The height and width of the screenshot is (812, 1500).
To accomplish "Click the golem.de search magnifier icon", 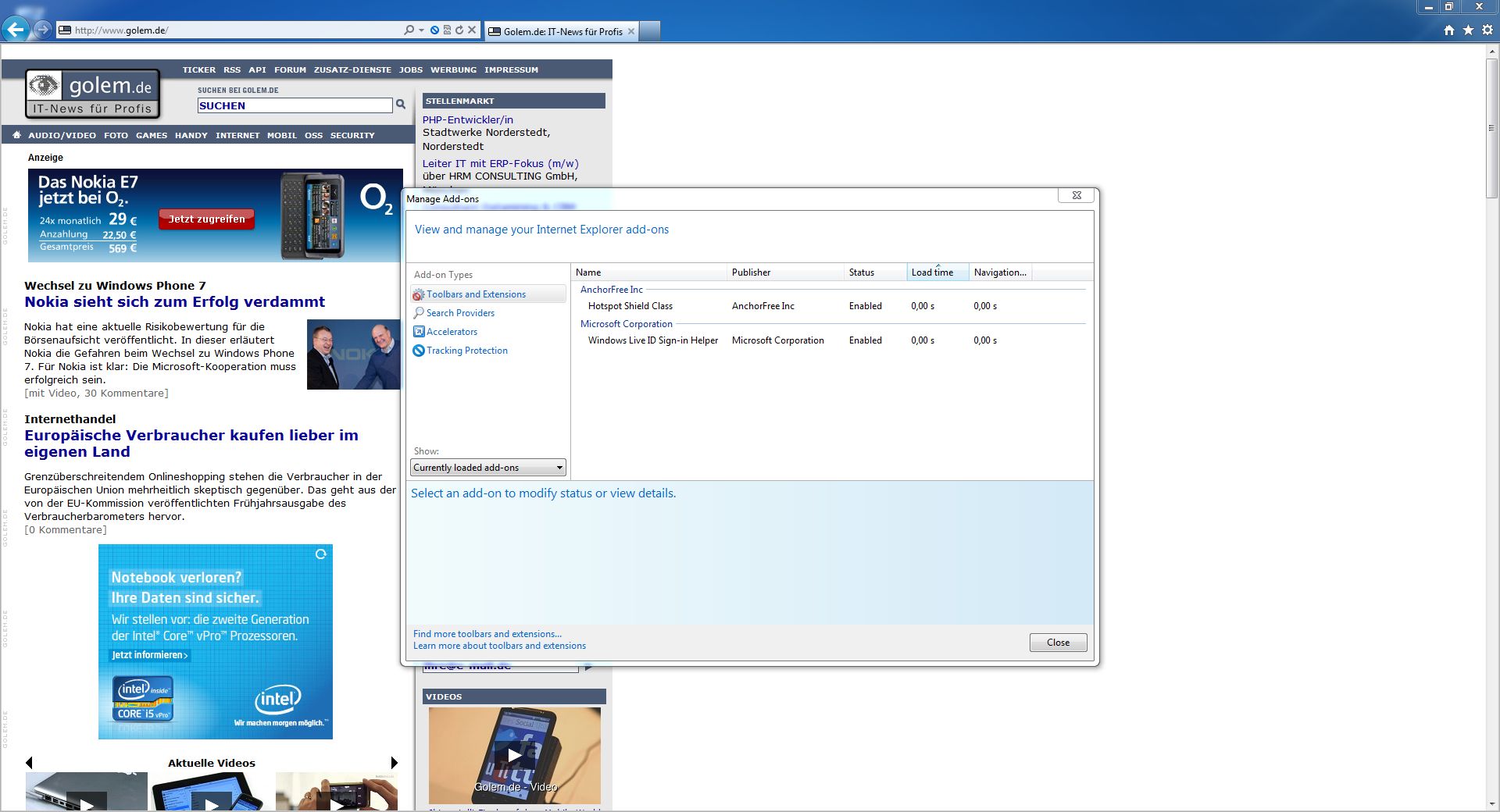I will (401, 103).
